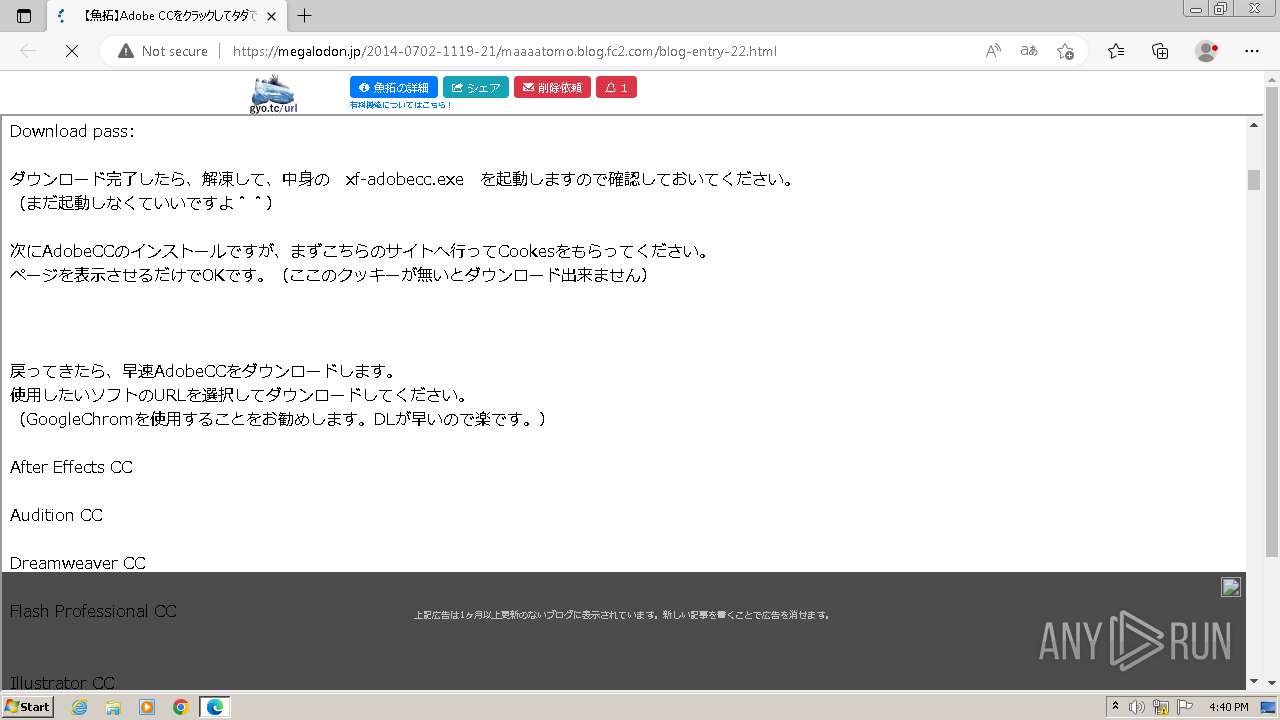This screenshot has height=720, width=1280.
Task: Click the 4:40 PM system clock
Action: (x=1228, y=707)
